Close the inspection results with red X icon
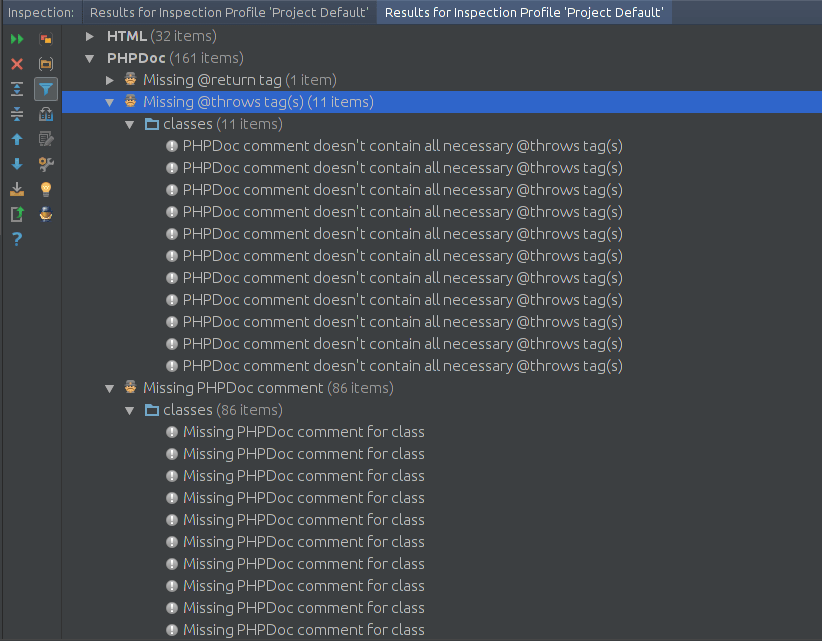Screen dimensions: 822x641 16,64
